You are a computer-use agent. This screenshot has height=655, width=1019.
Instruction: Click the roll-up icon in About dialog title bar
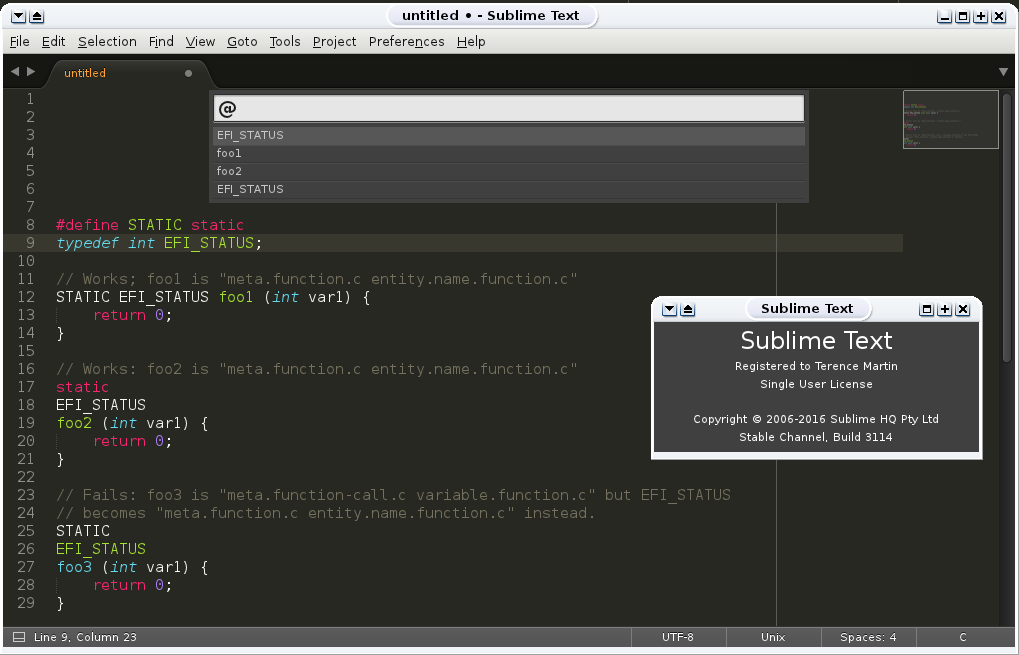pyautogui.click(x=688, y=309)
